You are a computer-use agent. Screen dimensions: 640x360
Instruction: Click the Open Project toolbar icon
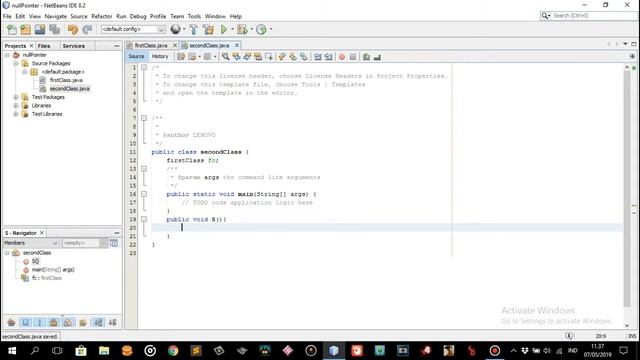pyautogui.click(x=40, y=29)
